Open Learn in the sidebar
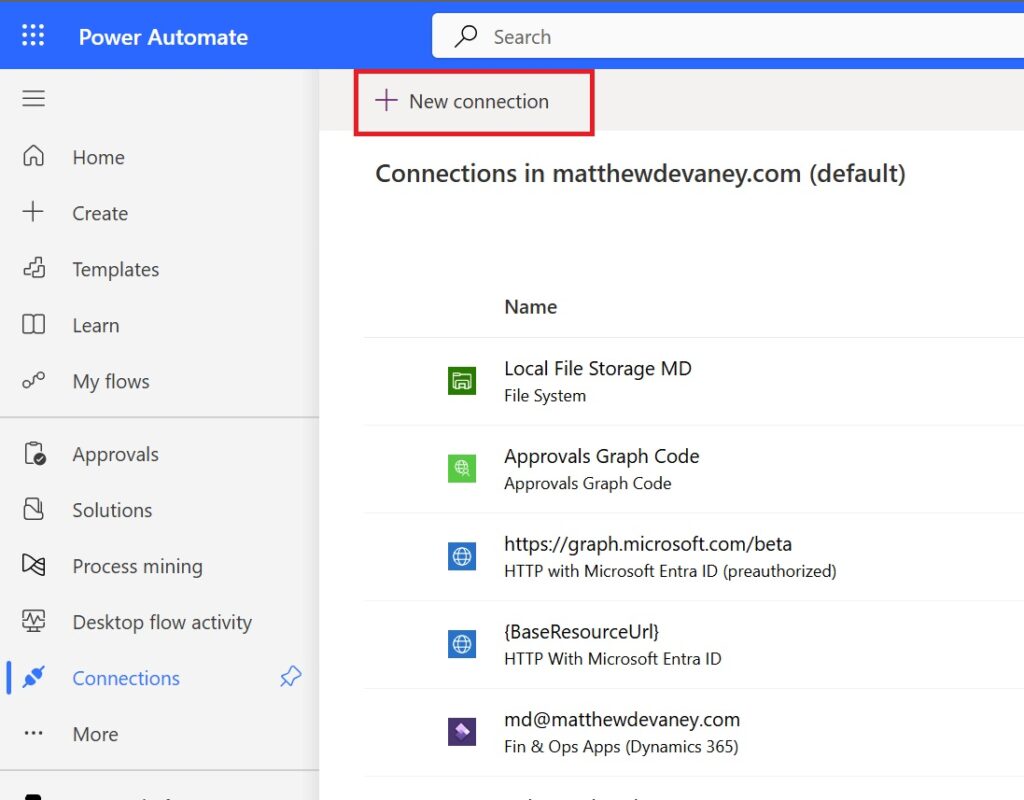Image resolution: width=1024 pixels, height=800 pixels. 96,325
